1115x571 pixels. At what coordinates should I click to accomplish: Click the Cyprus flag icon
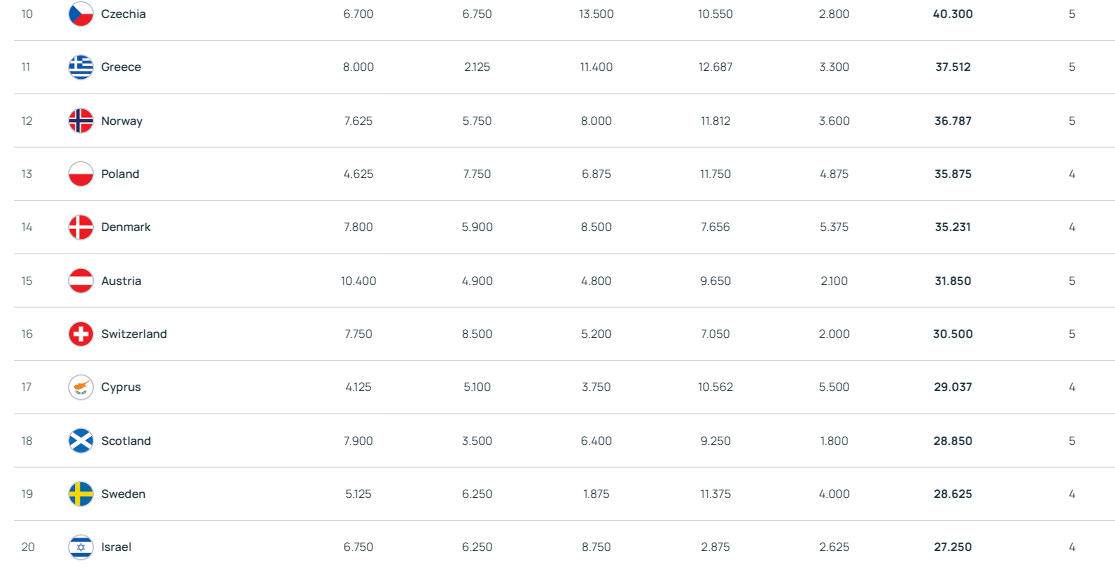tap(81, 387)
